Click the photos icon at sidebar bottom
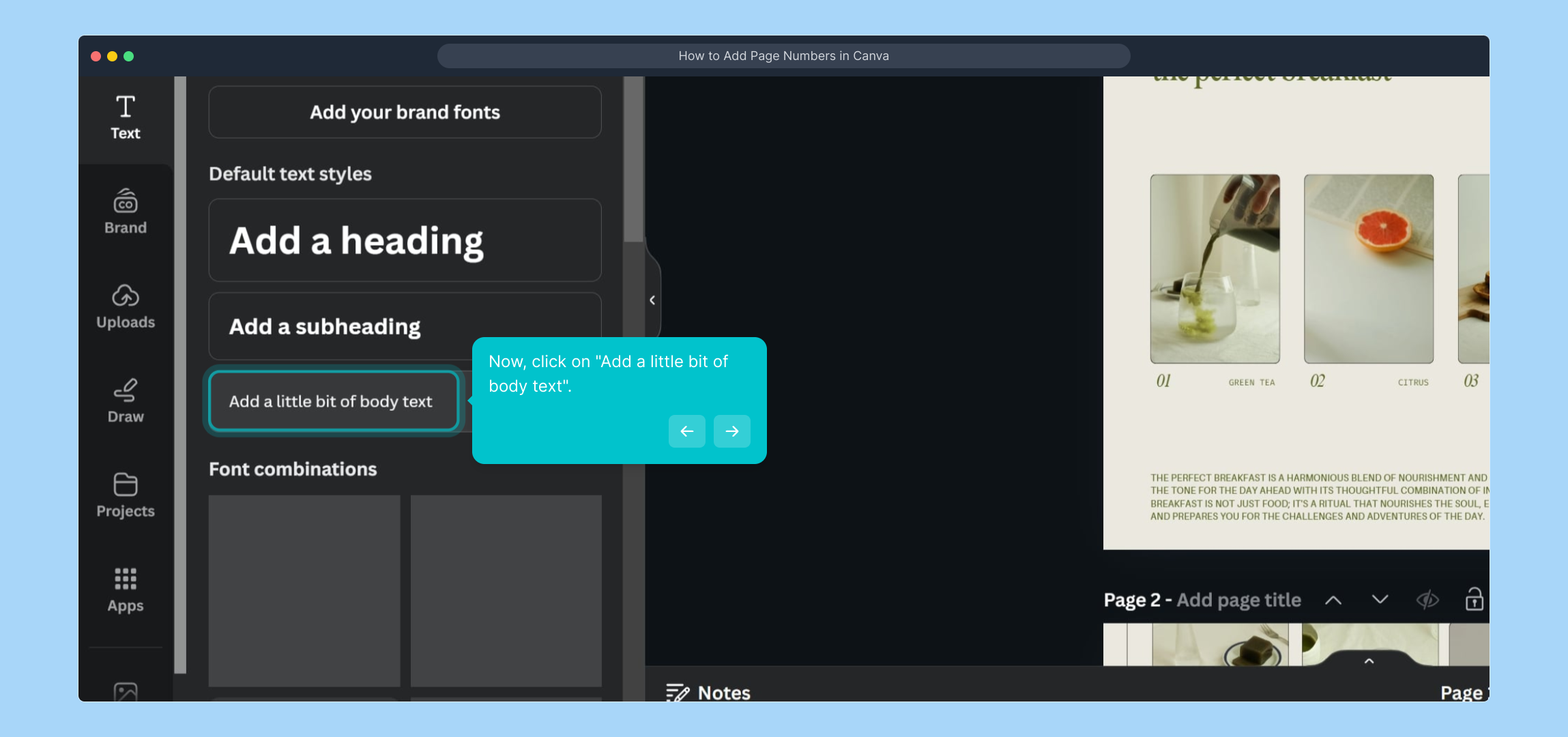The height and width of the screenshot is (737, 1568). pyautogui.click(x=126, y=692)
